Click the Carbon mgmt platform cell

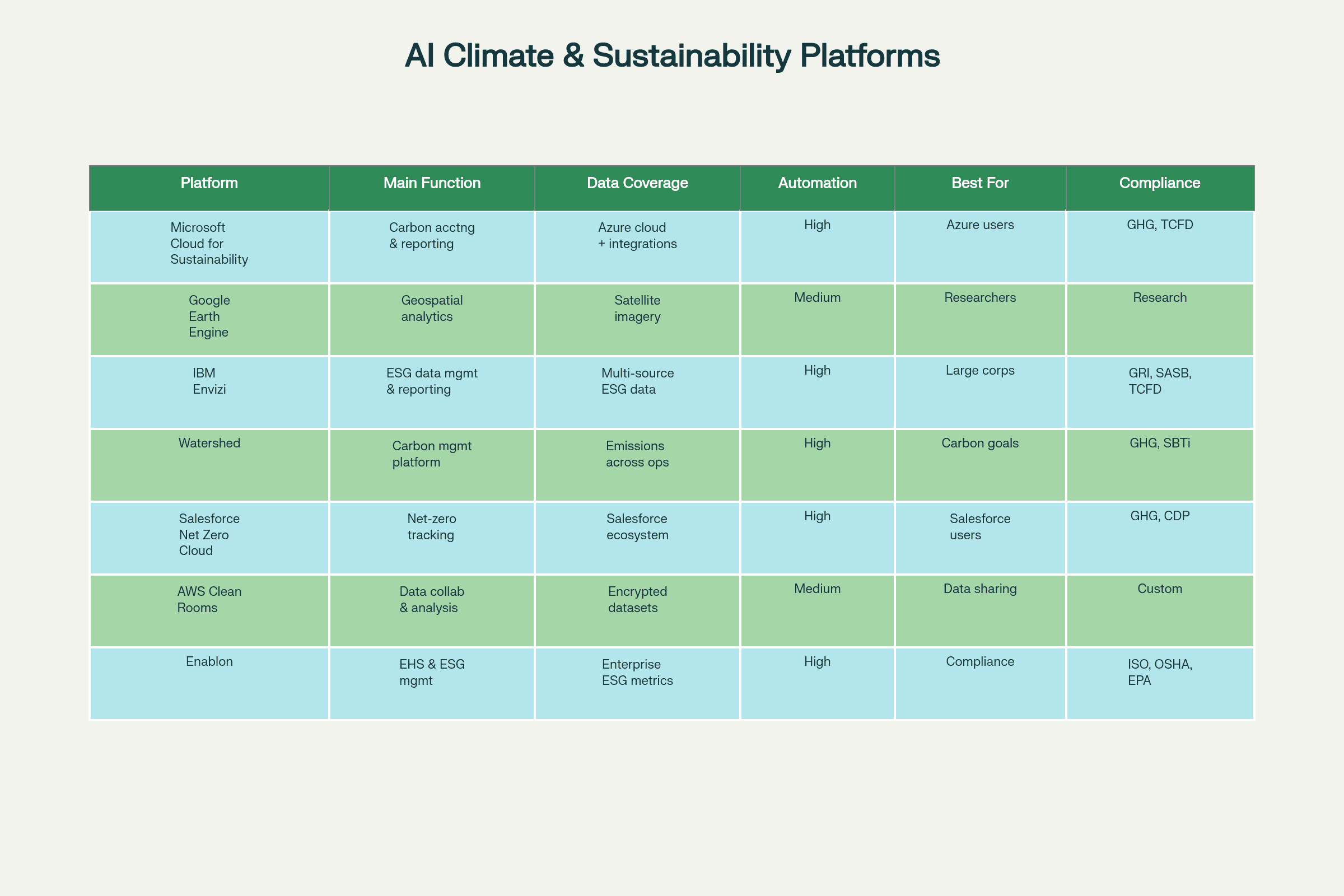coord(432,465)
